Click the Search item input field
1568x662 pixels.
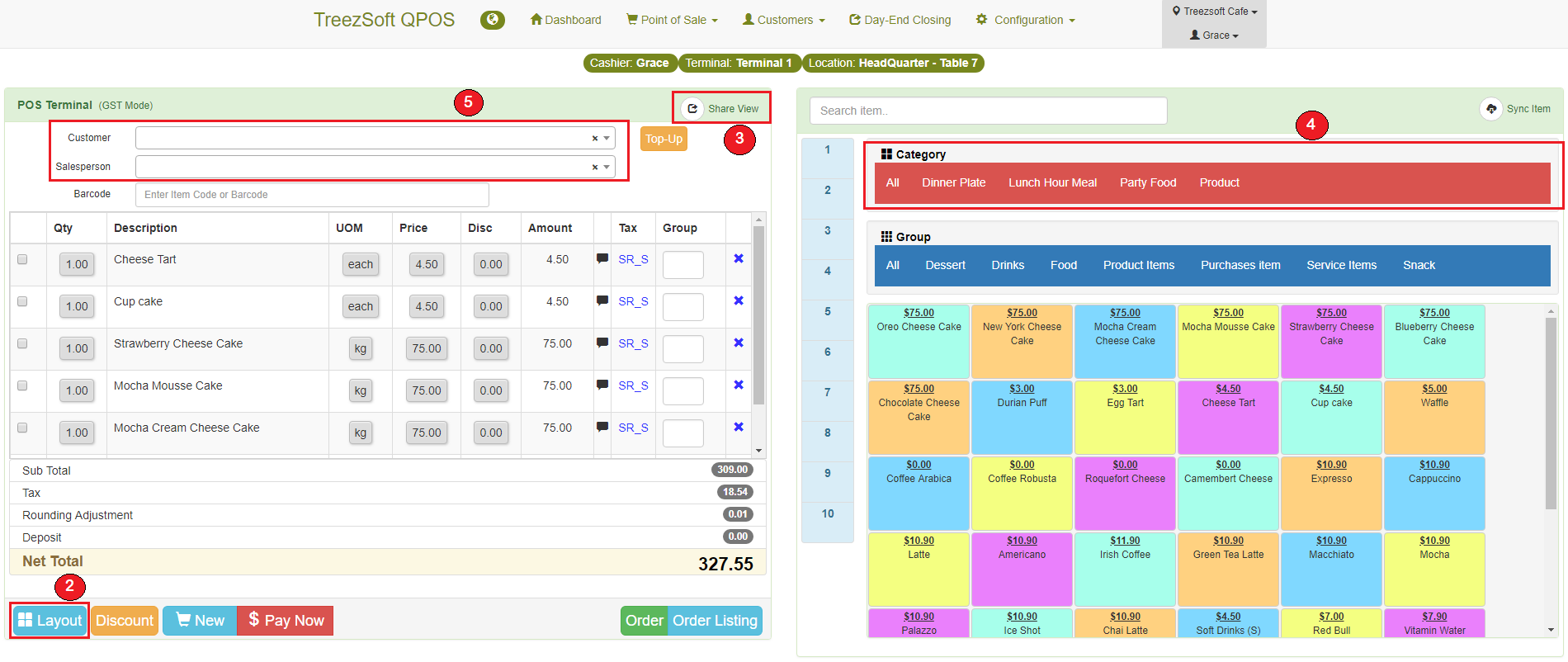pyautogui.click(x=988, y=111)
